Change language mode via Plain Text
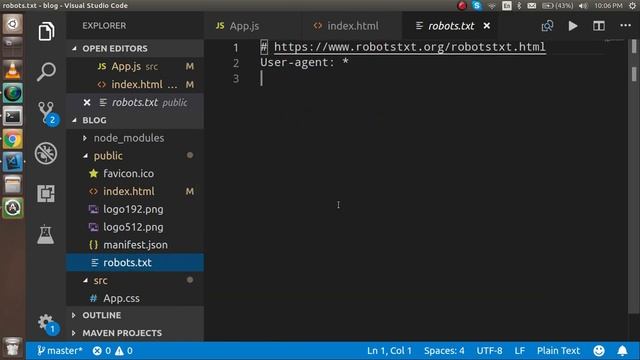The width and height of the screenshot is (640, 360). click(558, 351)
